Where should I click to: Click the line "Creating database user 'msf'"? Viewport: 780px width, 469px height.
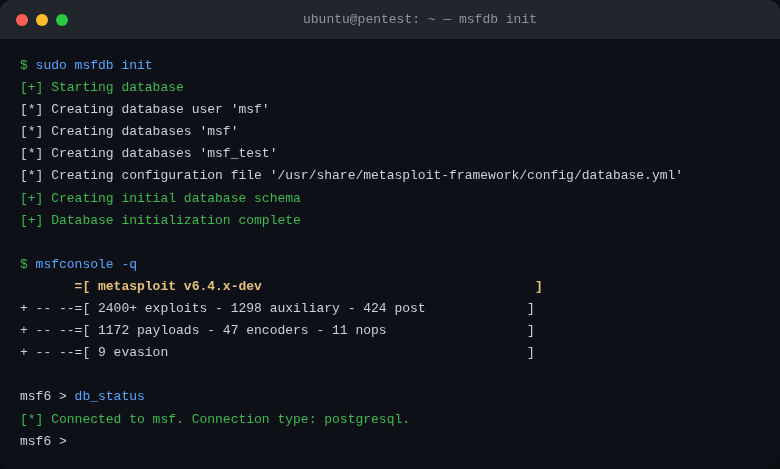tap(144, 109)
